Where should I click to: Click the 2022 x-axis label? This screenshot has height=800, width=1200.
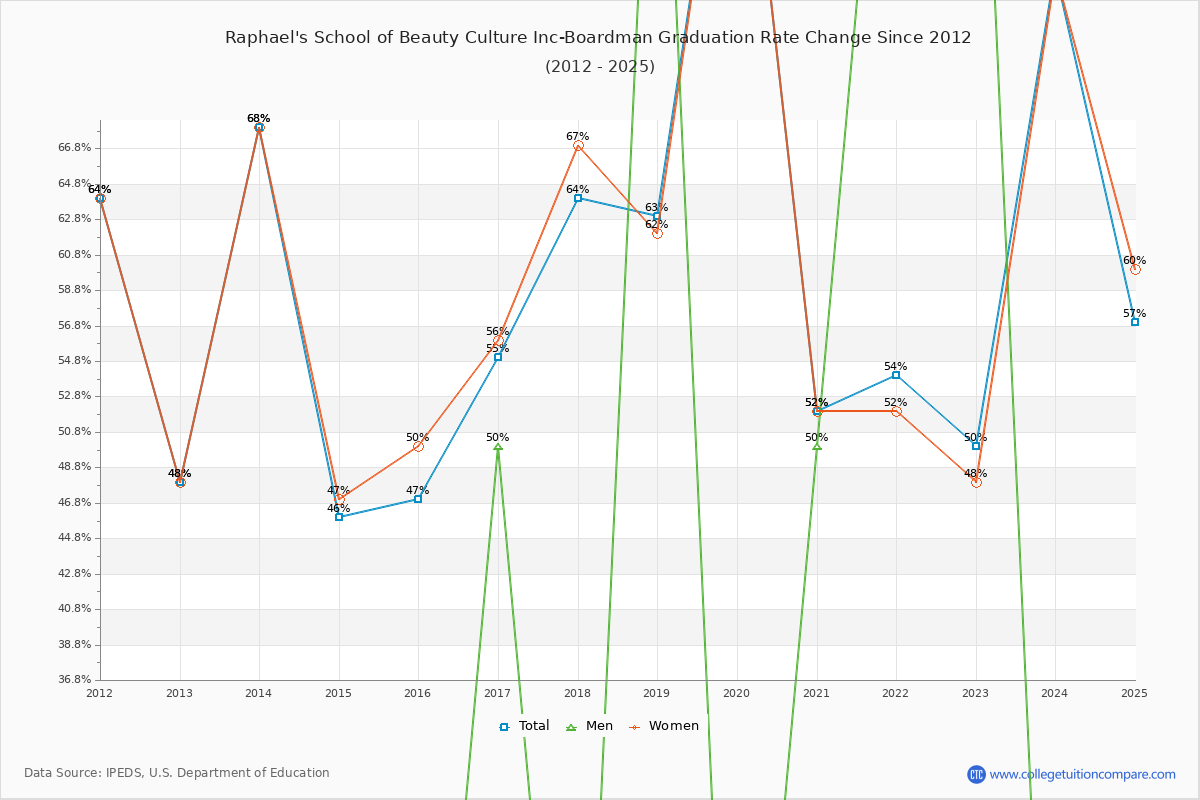pyautogui.click(x=896, y=693)
